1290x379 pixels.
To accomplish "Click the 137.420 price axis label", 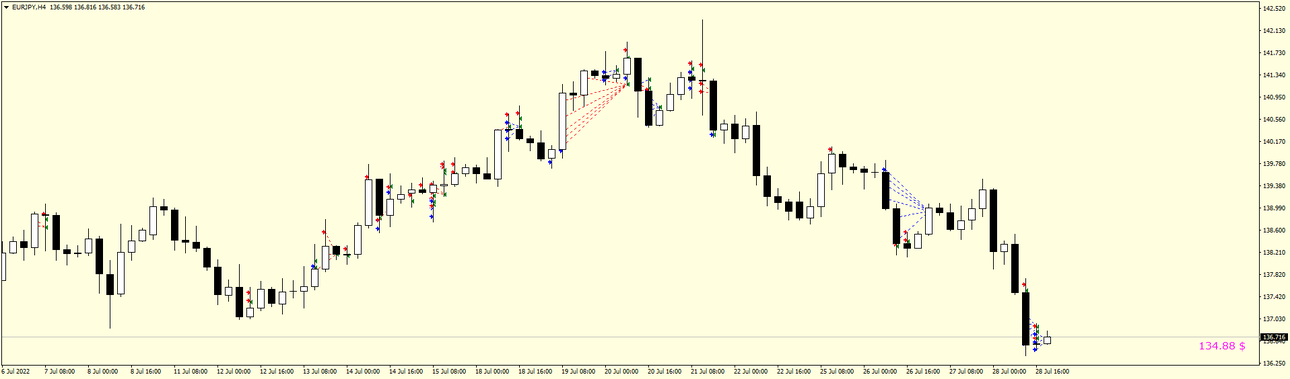I will coord(1274,296).
